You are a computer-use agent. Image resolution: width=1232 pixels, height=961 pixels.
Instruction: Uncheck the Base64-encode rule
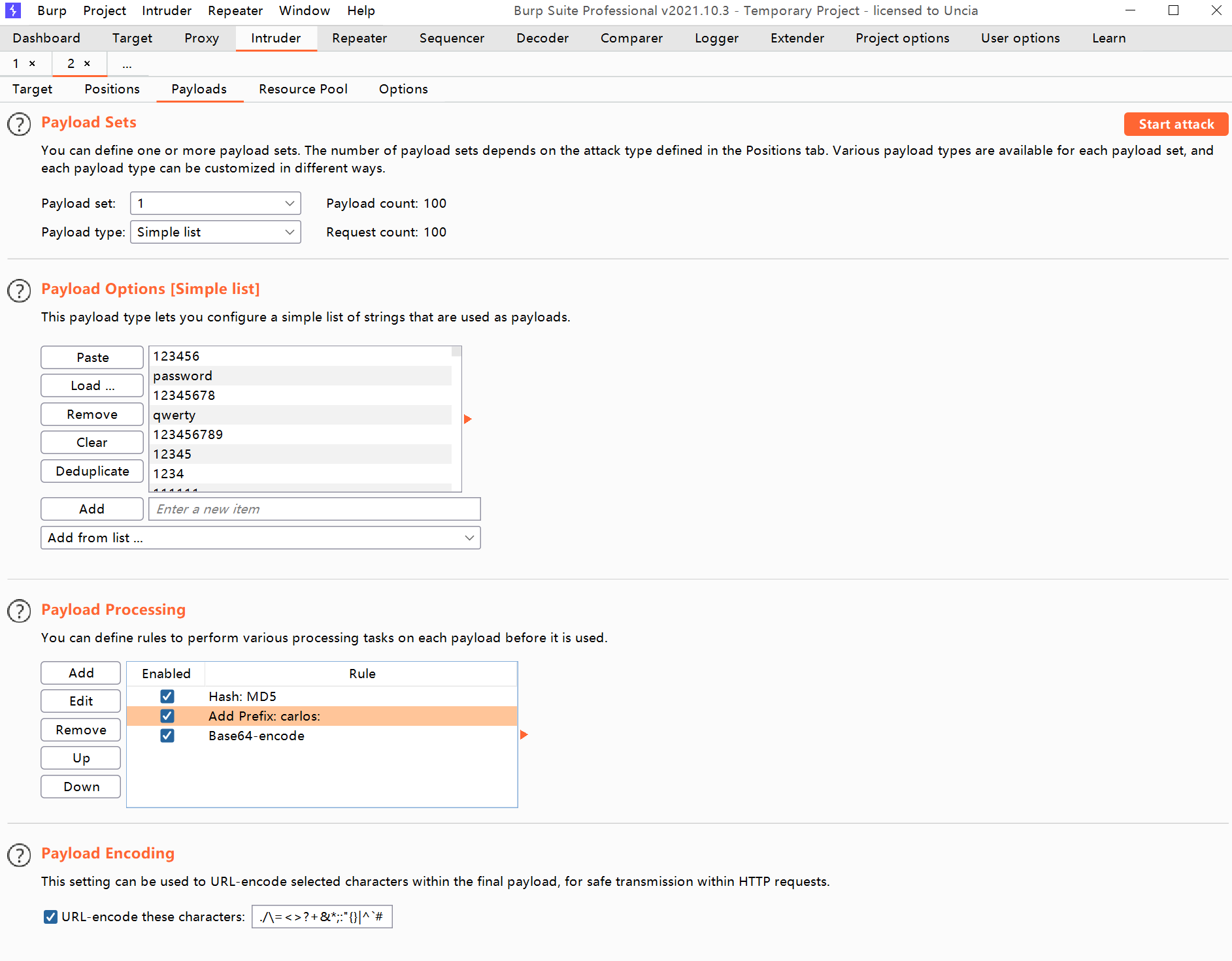[167, 736]
